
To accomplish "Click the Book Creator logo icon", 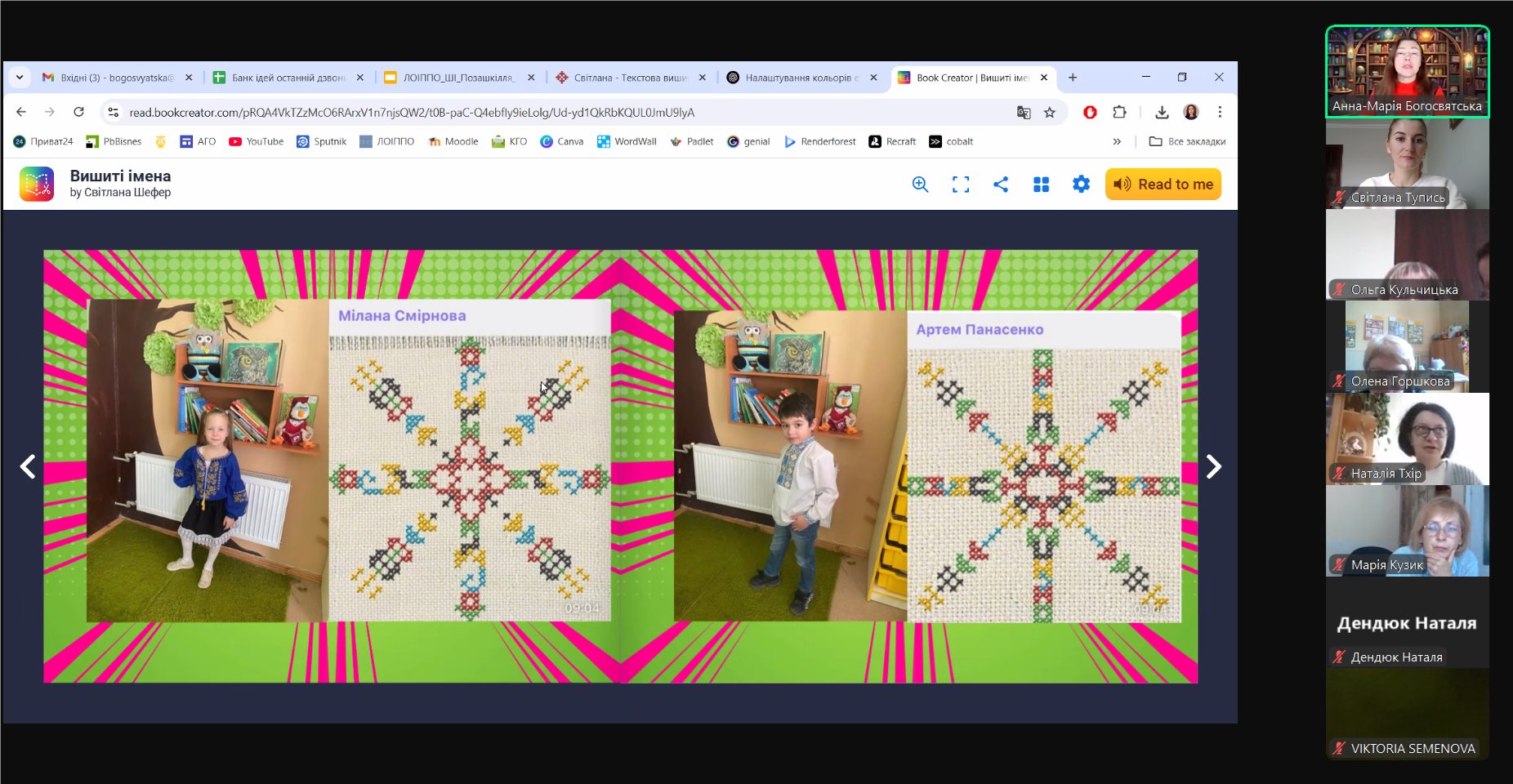I will (37, 185).
